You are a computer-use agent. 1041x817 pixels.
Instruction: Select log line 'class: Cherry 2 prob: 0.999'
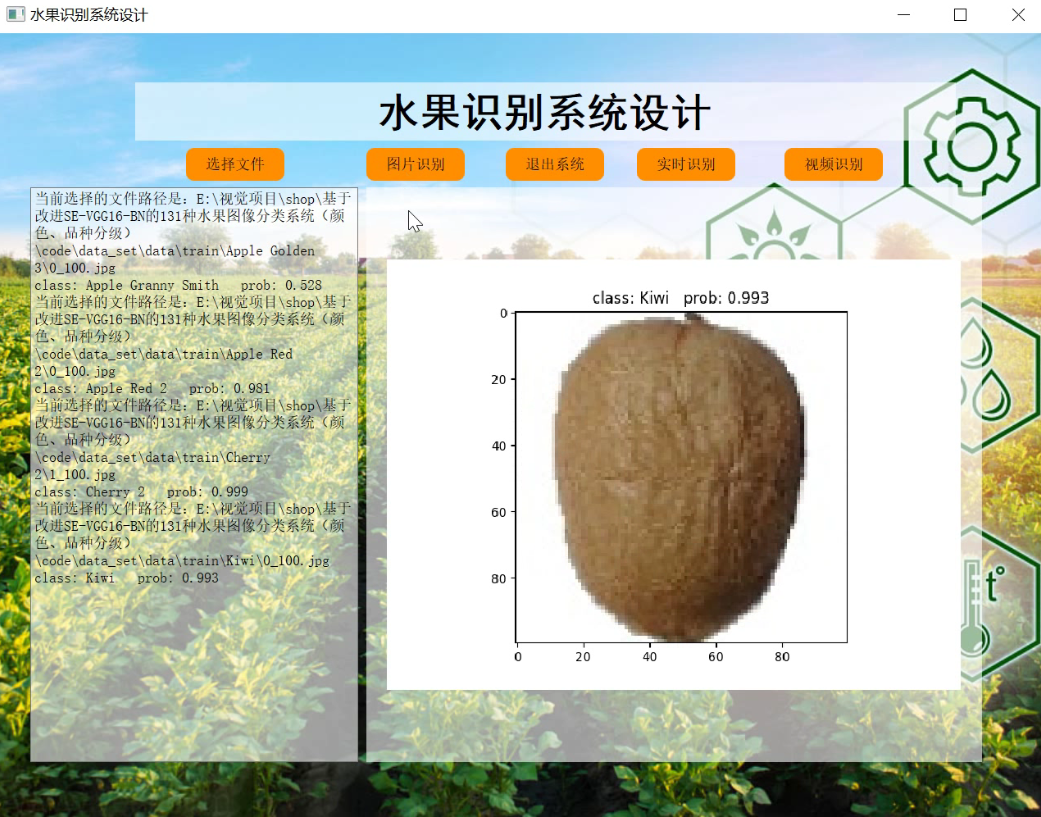point(141,492)
